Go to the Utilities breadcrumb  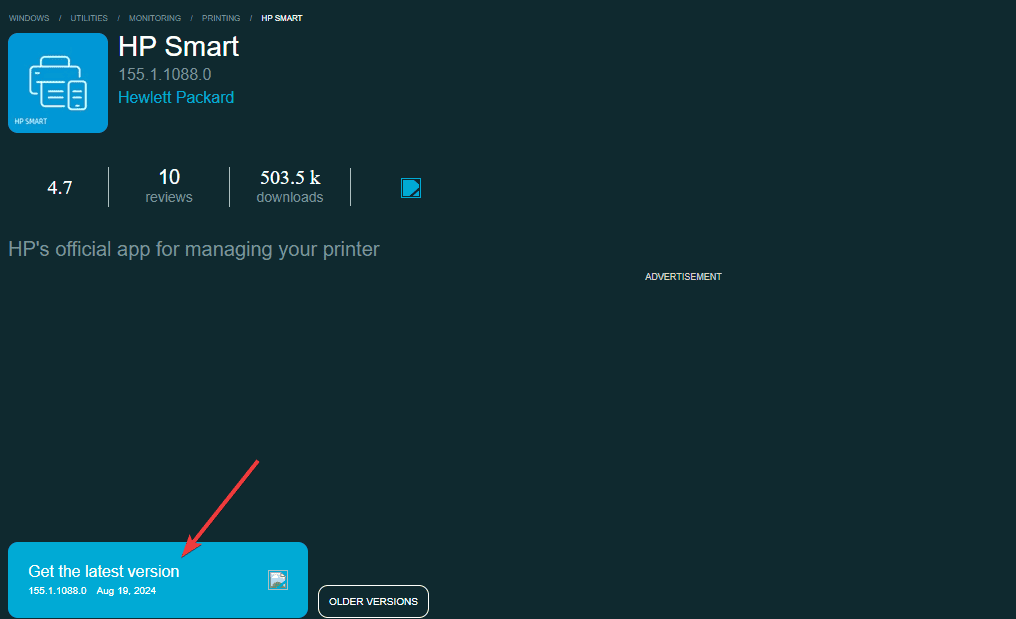pos(89,18)
